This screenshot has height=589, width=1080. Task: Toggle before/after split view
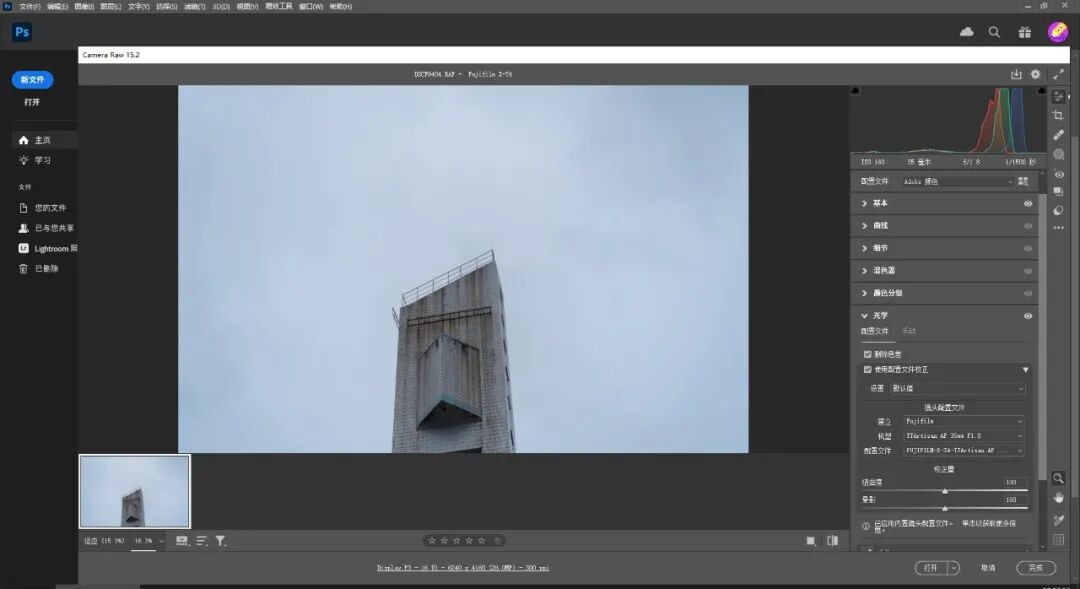tap(832, 541)
